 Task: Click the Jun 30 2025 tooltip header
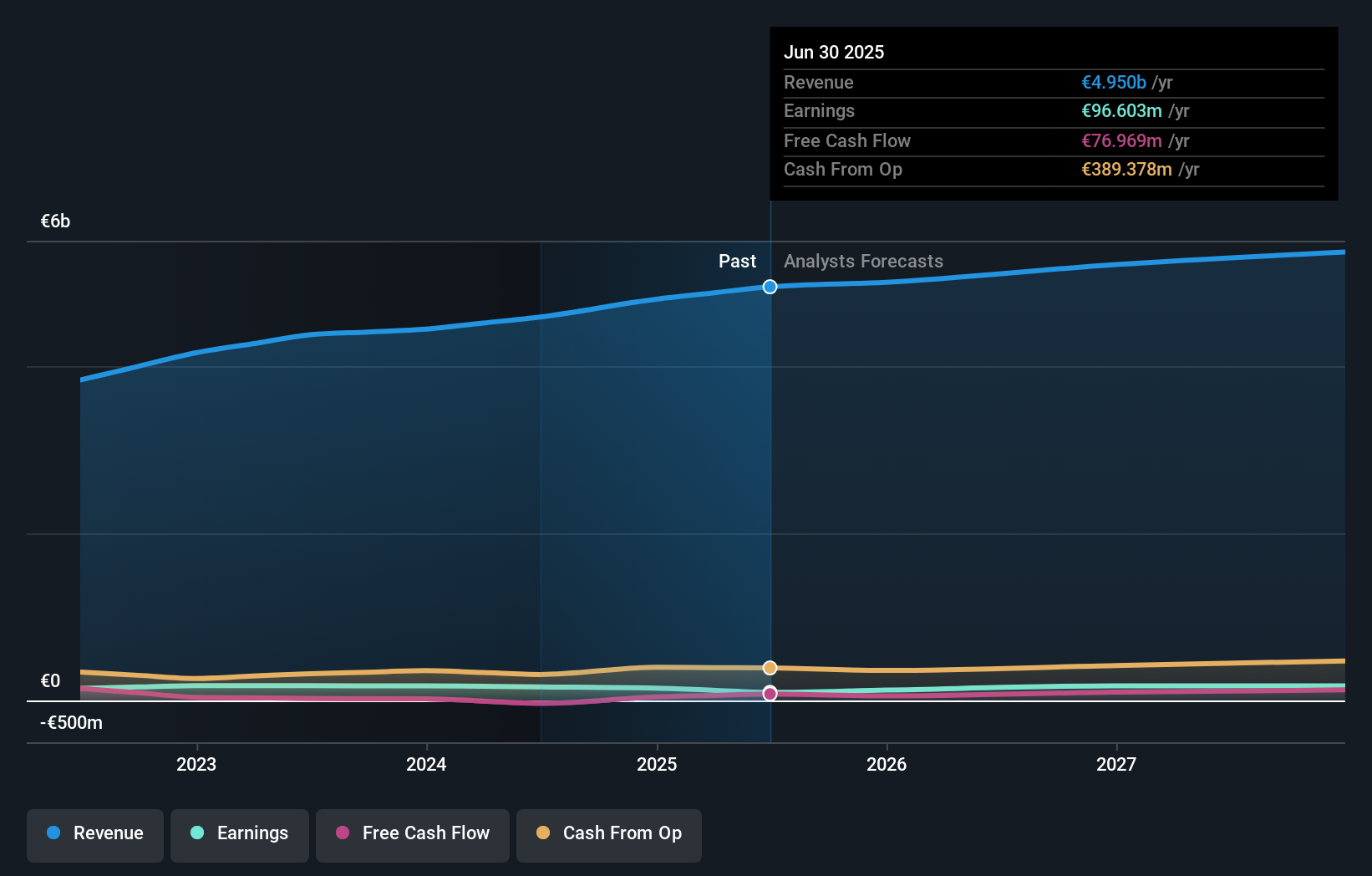[834, 52]
